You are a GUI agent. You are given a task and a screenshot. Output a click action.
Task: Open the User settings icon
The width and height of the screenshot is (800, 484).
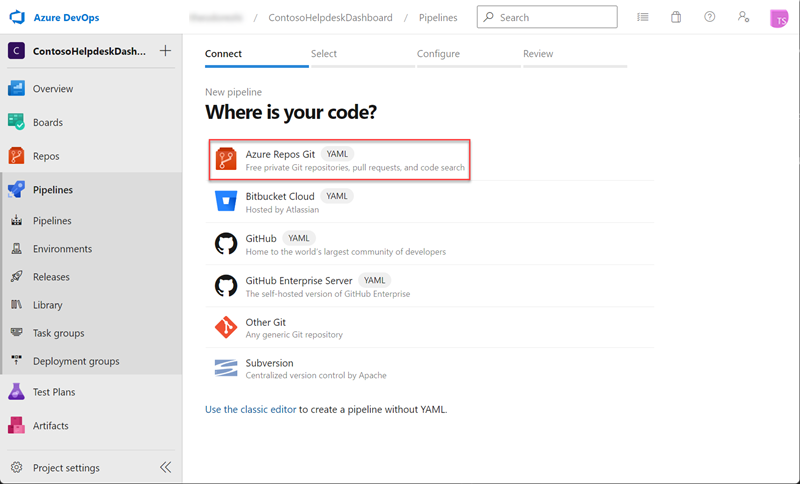pos(743,17)
